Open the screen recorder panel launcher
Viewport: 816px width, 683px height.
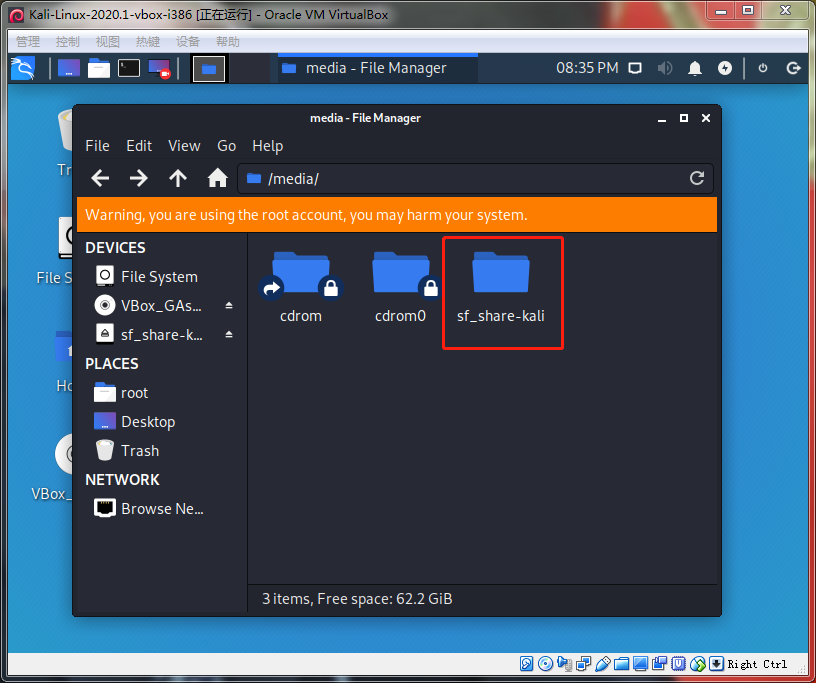(x=159, y=69)
